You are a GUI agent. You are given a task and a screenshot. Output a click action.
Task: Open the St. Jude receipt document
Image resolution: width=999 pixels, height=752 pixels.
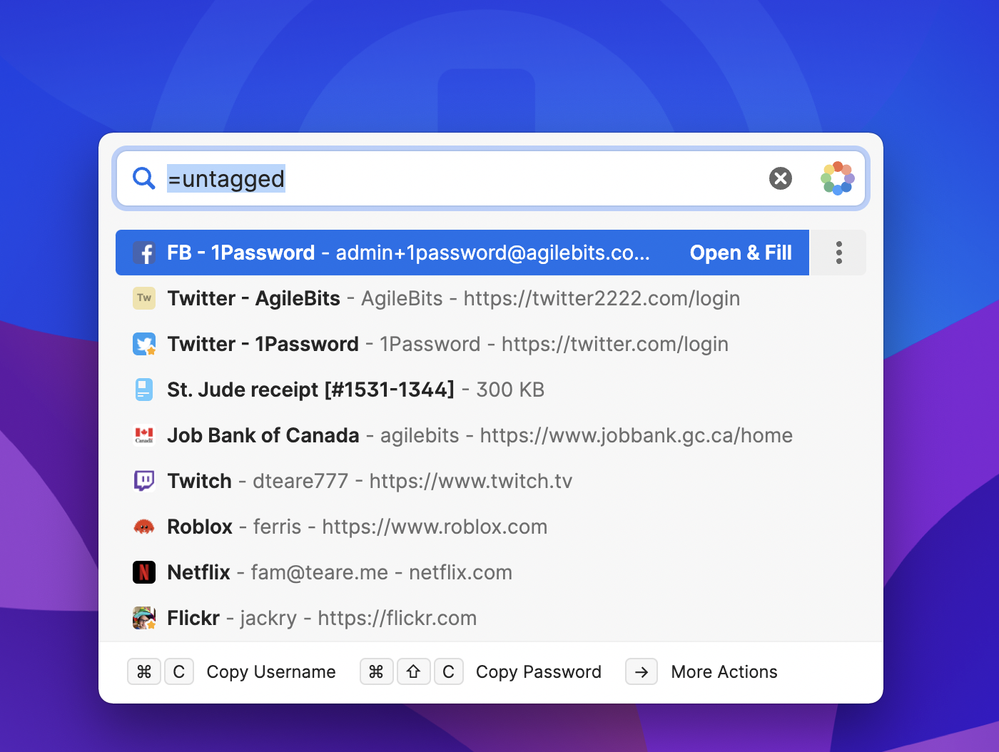click(x=355, y=390)
